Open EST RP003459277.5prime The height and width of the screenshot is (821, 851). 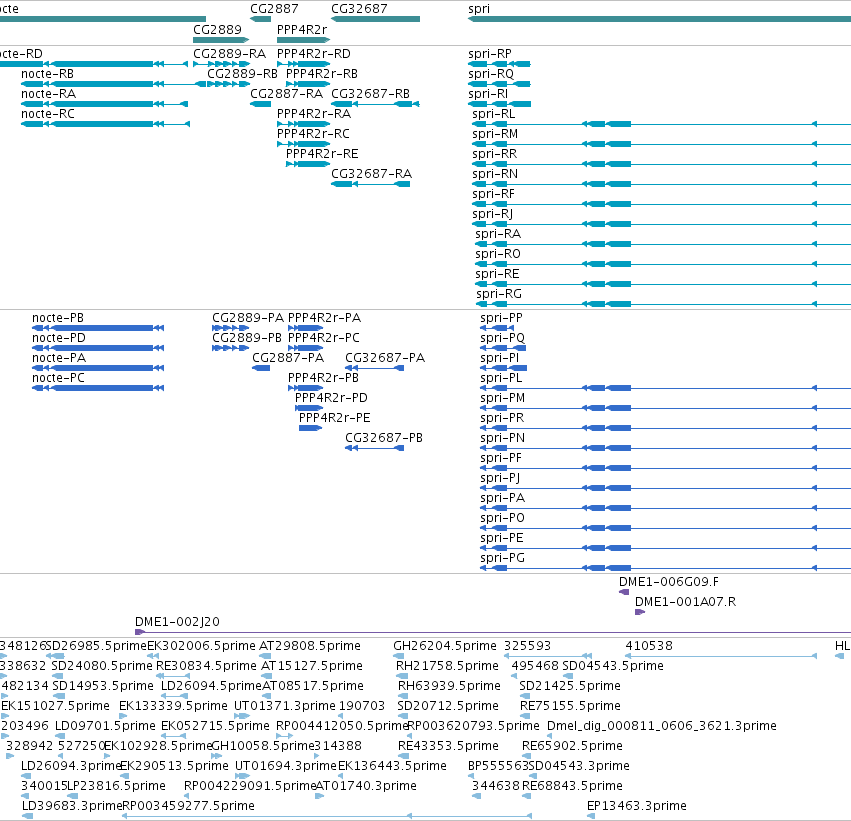click(x=188, y=806)
